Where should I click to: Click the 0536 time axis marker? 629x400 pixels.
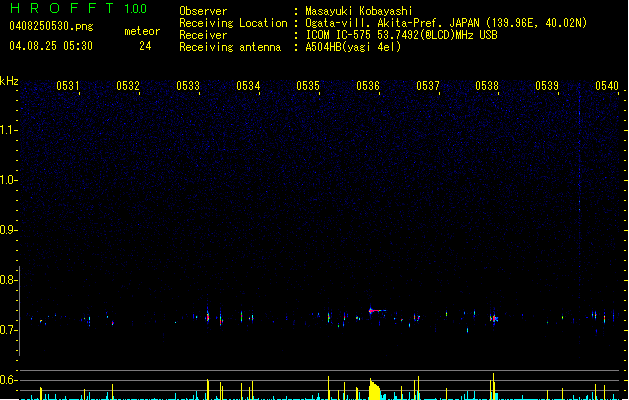368,86
